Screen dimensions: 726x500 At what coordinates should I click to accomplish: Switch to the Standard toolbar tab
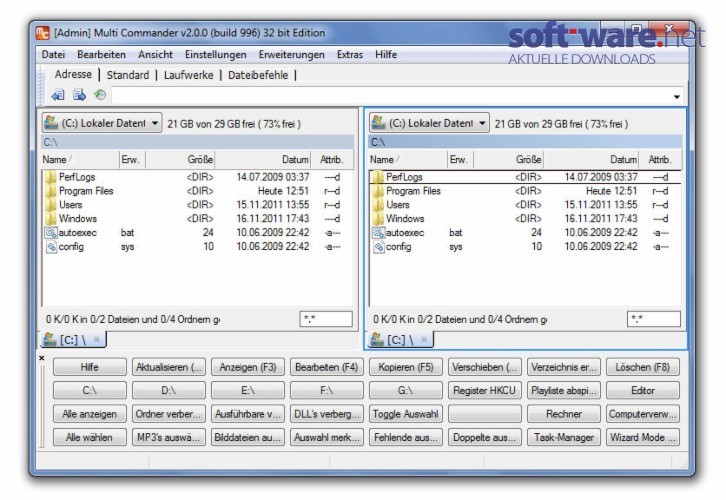click(x=128, y=75)
